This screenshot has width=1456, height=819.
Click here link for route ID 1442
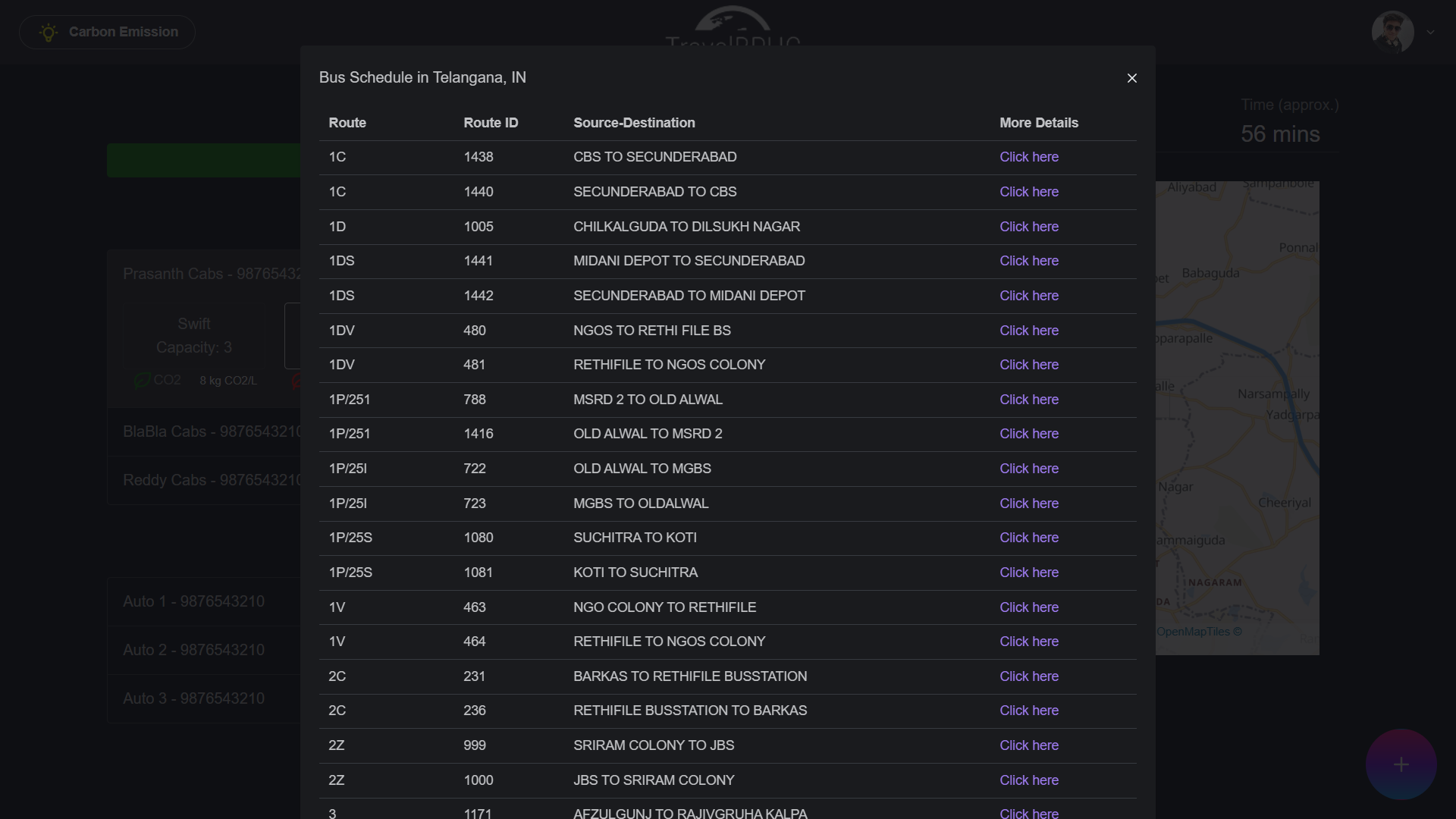(1028, 296)
